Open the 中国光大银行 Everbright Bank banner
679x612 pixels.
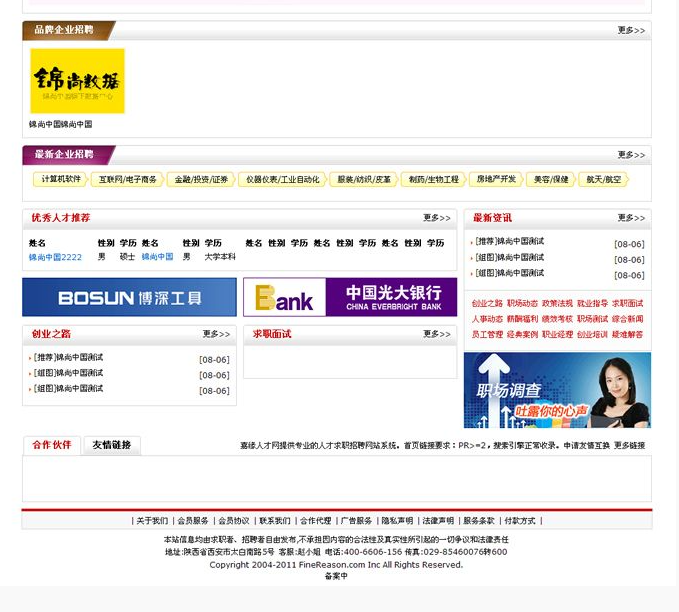350,297
